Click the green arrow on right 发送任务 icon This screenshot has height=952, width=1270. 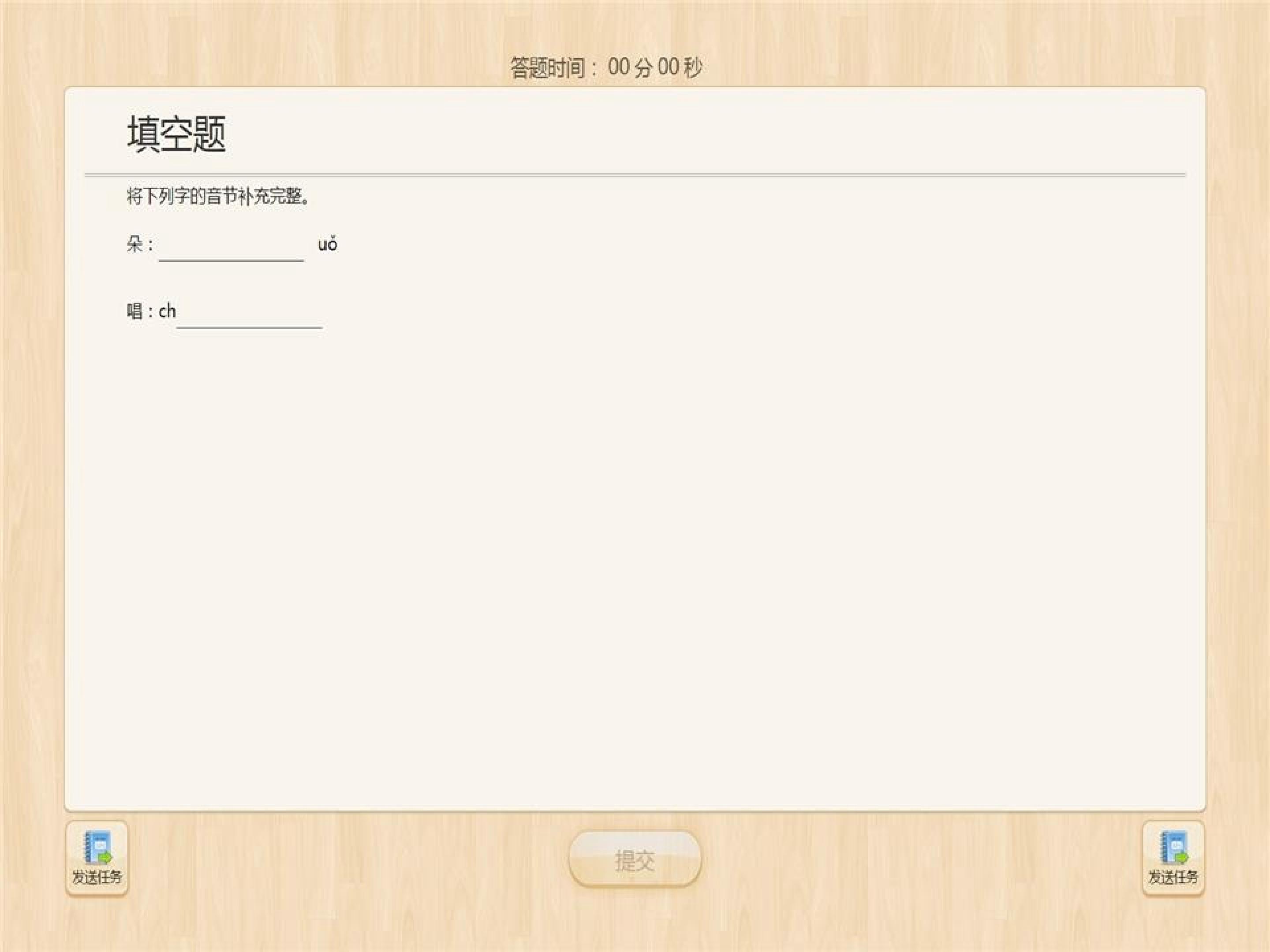[x=1181, y=857]
